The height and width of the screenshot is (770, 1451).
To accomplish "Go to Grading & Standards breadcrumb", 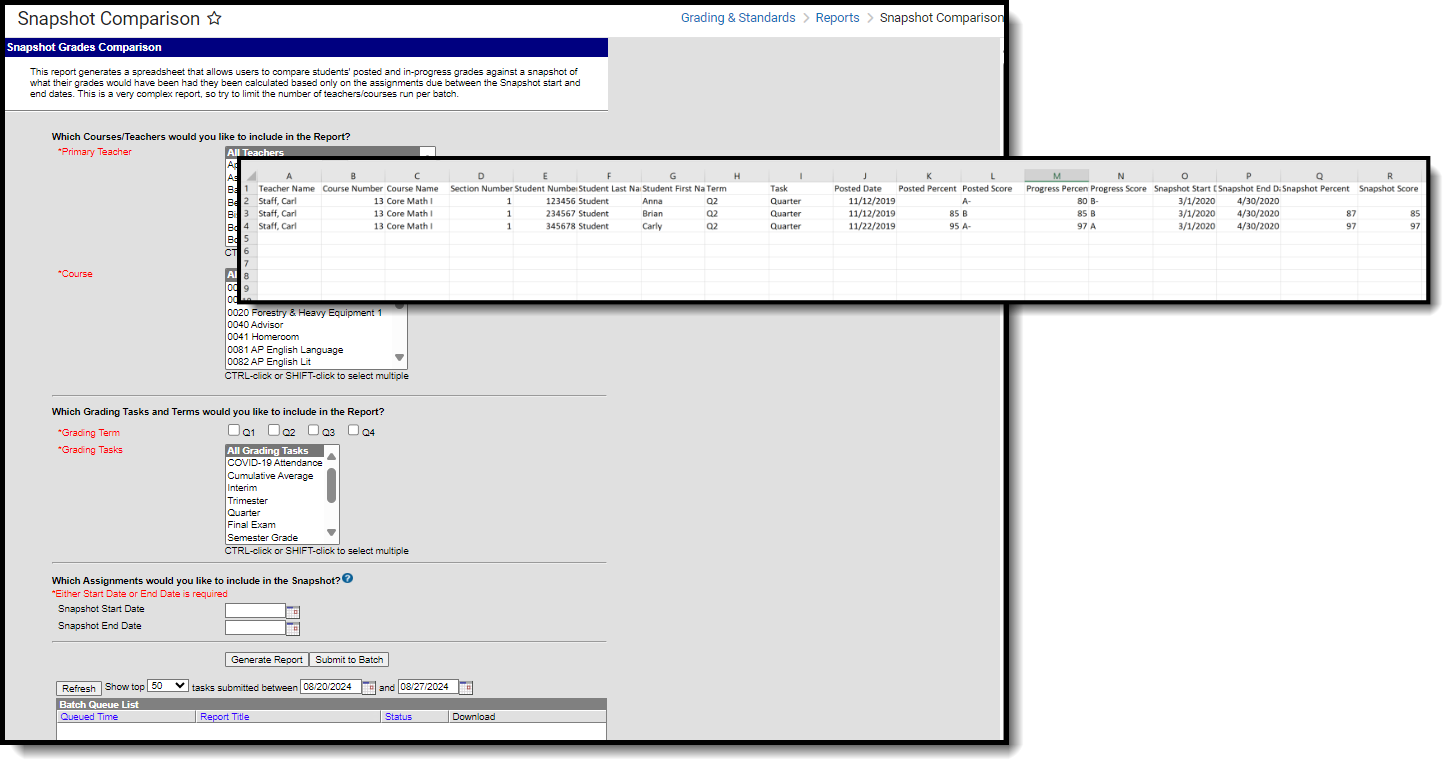I will [x=738, y=18].
